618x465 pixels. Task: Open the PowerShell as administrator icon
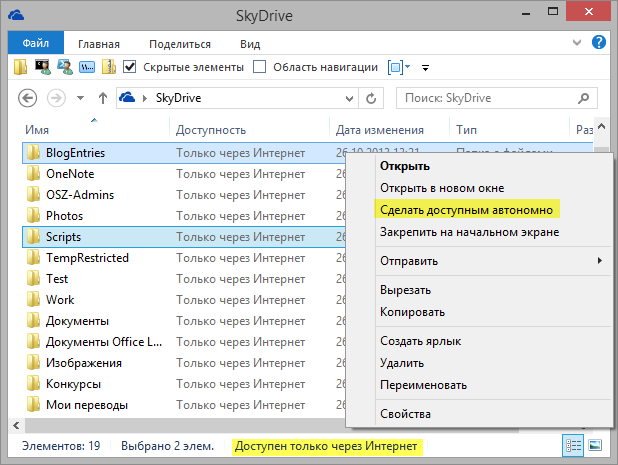tap(65, 67)
